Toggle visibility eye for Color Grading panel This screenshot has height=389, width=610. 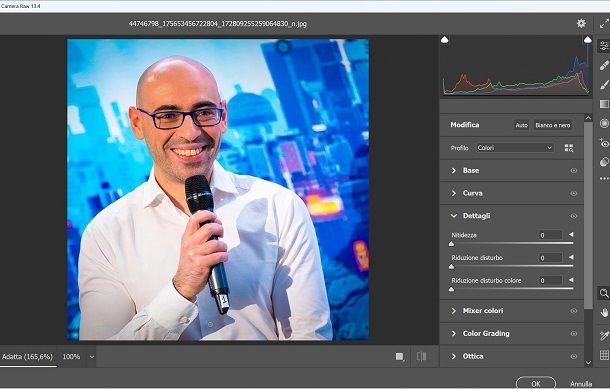click(x=573, y=333)
